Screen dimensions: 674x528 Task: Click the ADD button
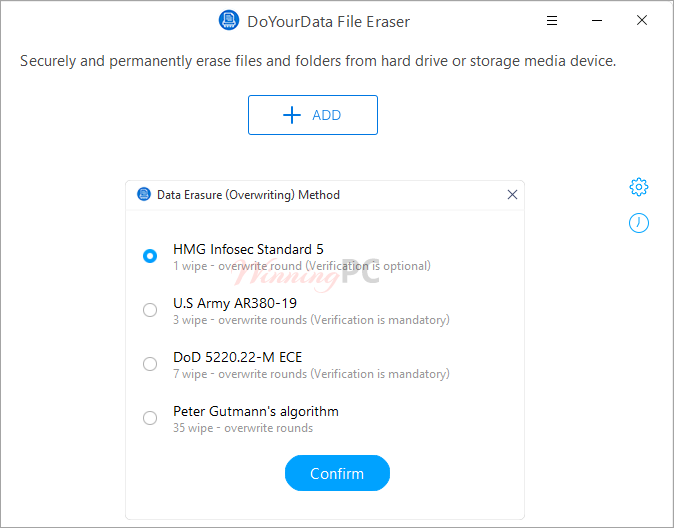pyautogui.click(x=313, y=115)
